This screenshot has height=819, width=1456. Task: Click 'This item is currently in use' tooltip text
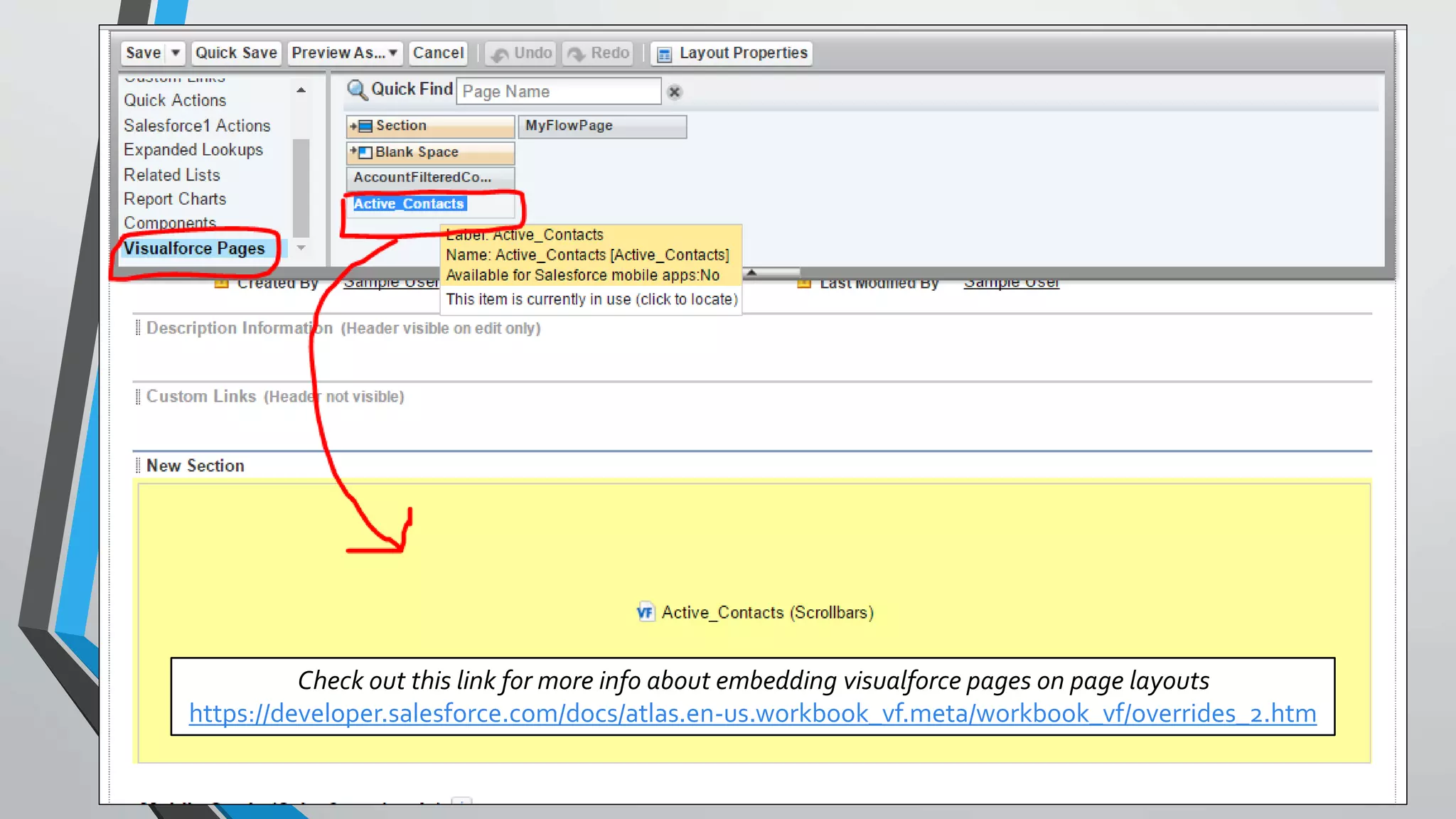(591, 299)
